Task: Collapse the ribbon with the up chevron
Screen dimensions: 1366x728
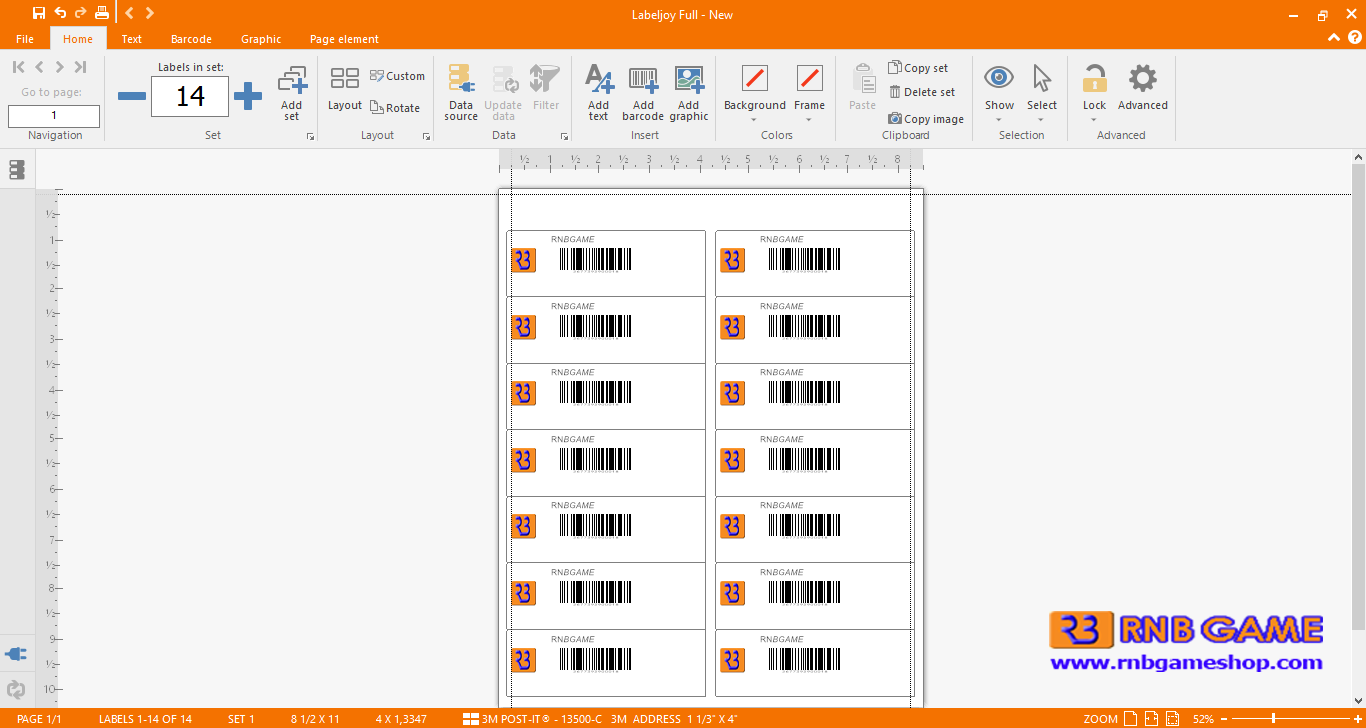Action: [1334, 38]
